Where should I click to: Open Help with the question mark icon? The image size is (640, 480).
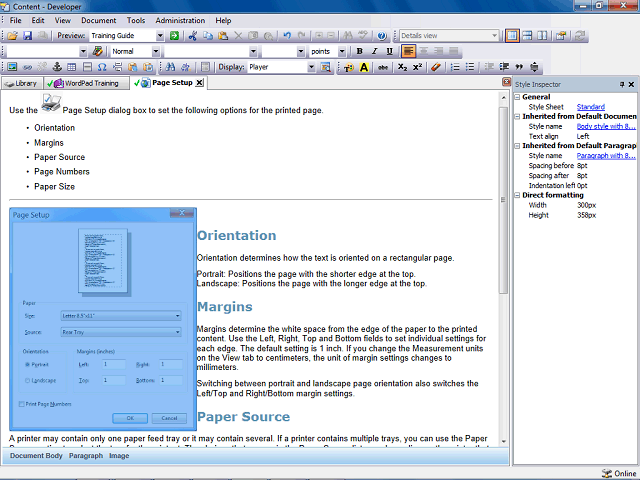[382, 36]
